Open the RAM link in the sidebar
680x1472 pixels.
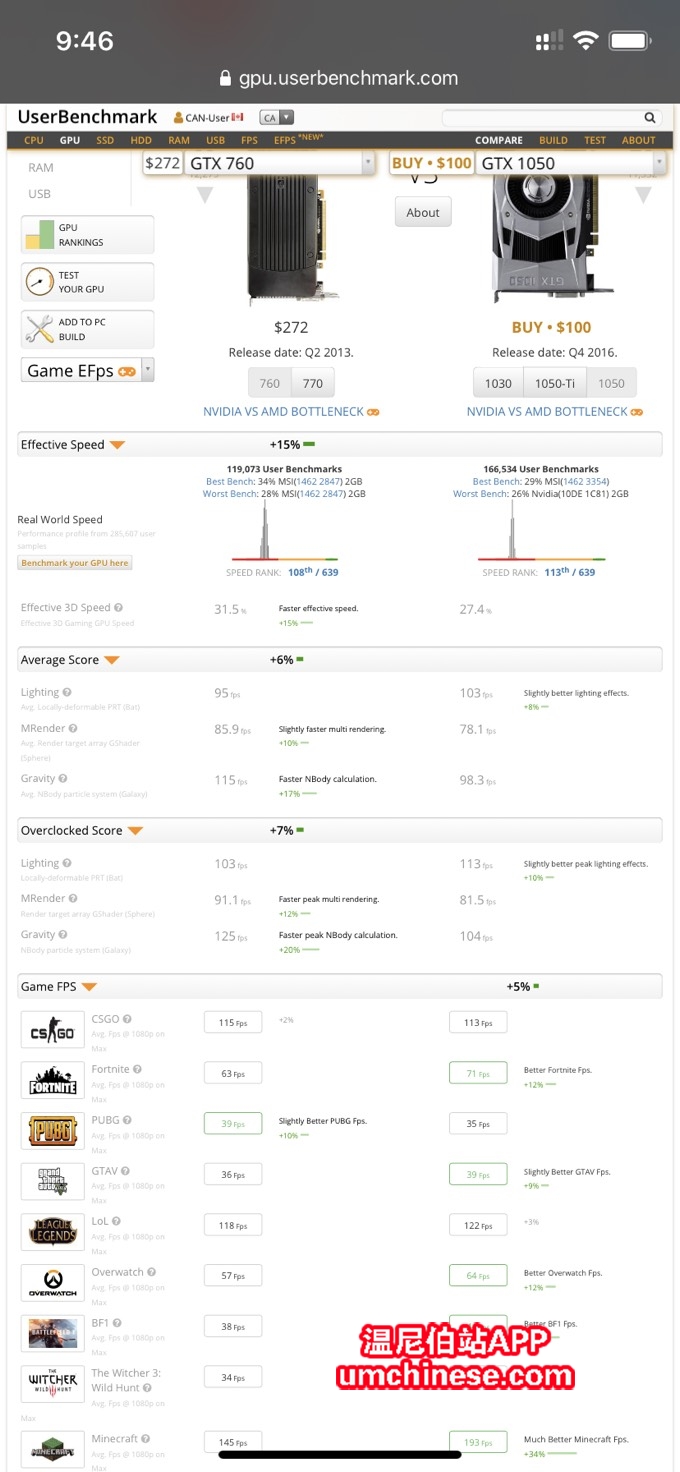(41, 167)
